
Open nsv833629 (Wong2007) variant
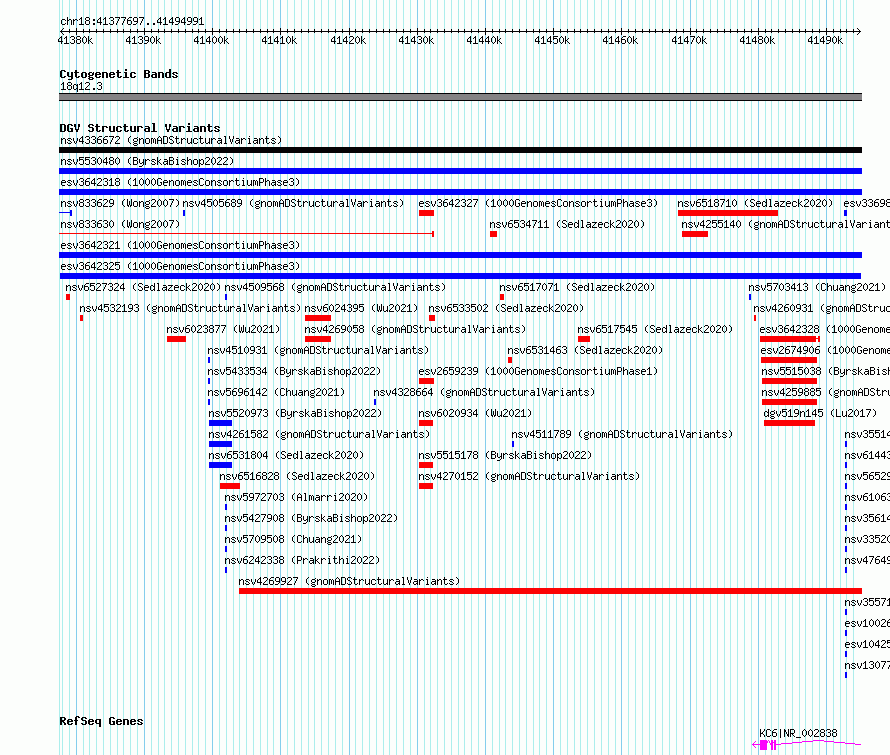point(120,203)
